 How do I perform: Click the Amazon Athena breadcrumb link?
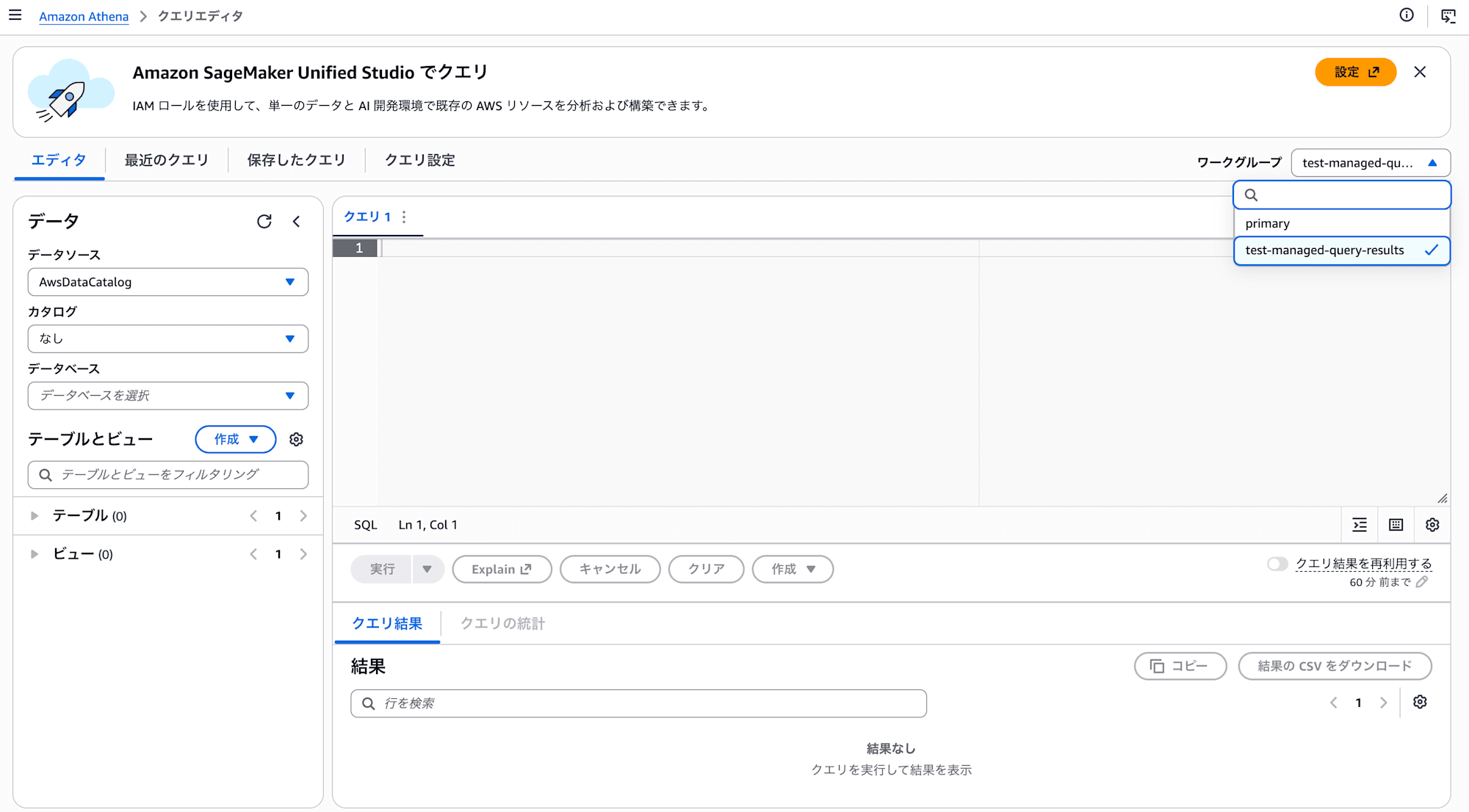[84, 16]
